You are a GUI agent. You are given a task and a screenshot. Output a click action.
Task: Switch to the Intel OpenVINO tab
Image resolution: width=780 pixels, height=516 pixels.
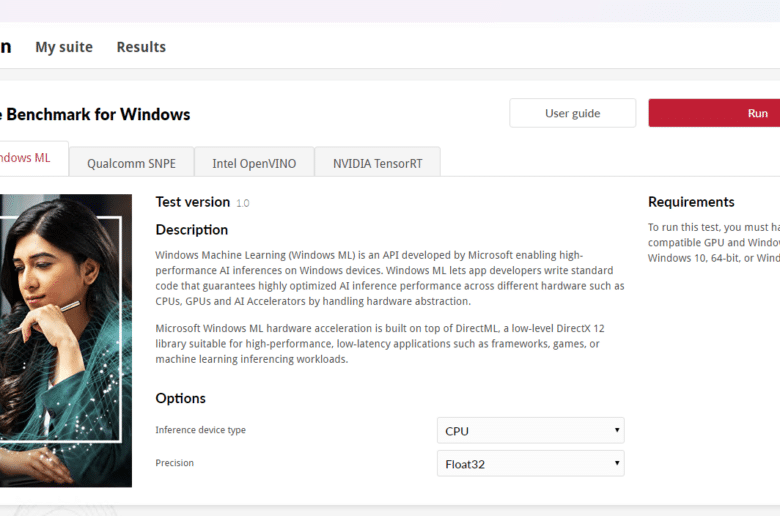(x=254, y=162)
